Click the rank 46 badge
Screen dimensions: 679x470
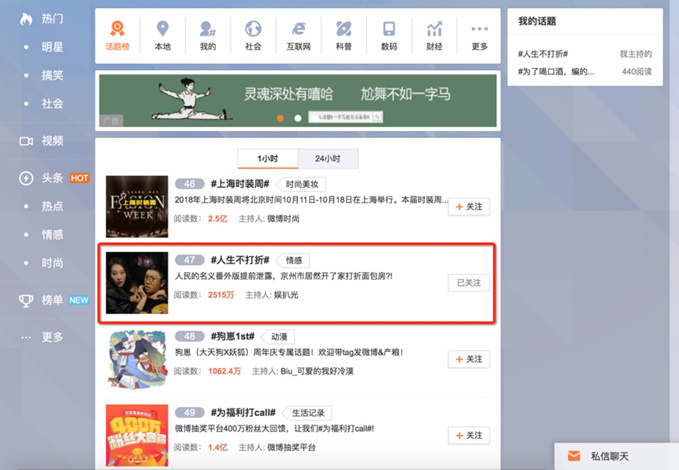click(x=190, y=184)
